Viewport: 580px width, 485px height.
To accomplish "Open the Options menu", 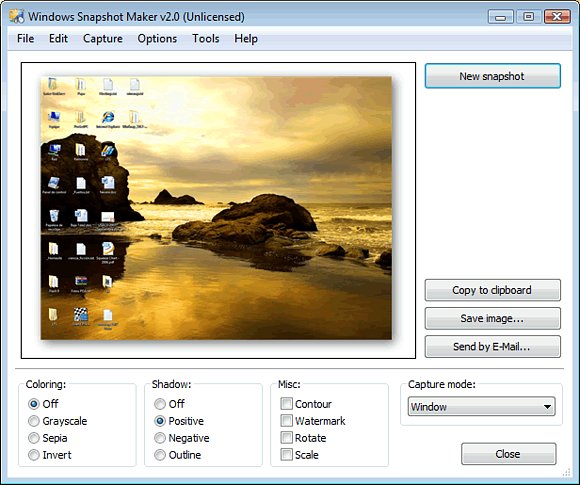I will pyautogui.click(x=157, y=38).
